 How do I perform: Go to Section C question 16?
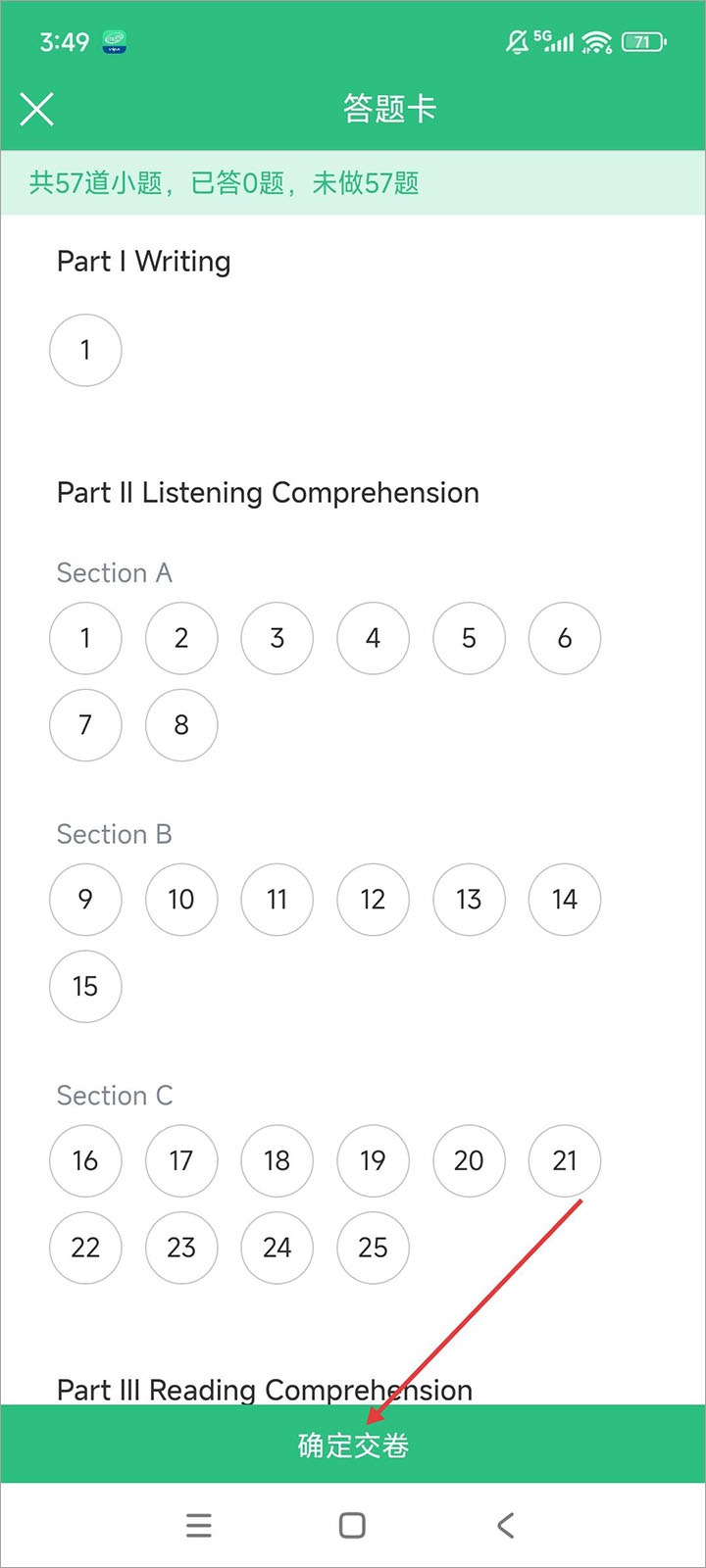click(85, 1160)
